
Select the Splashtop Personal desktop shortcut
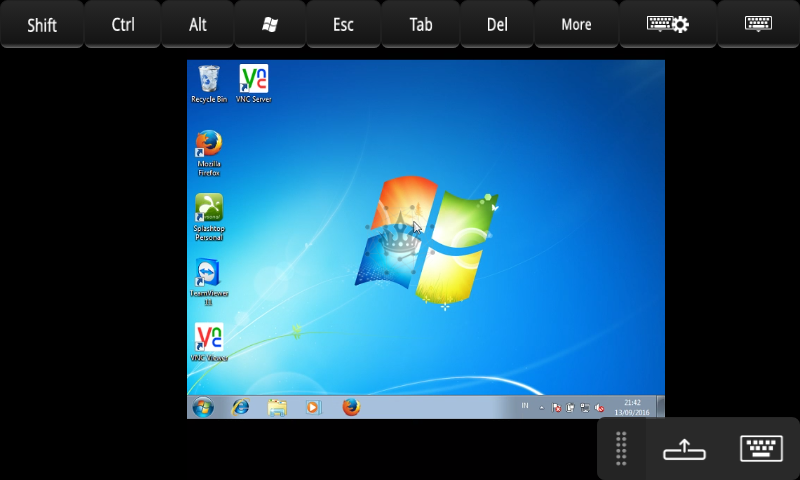pos(209,217)
